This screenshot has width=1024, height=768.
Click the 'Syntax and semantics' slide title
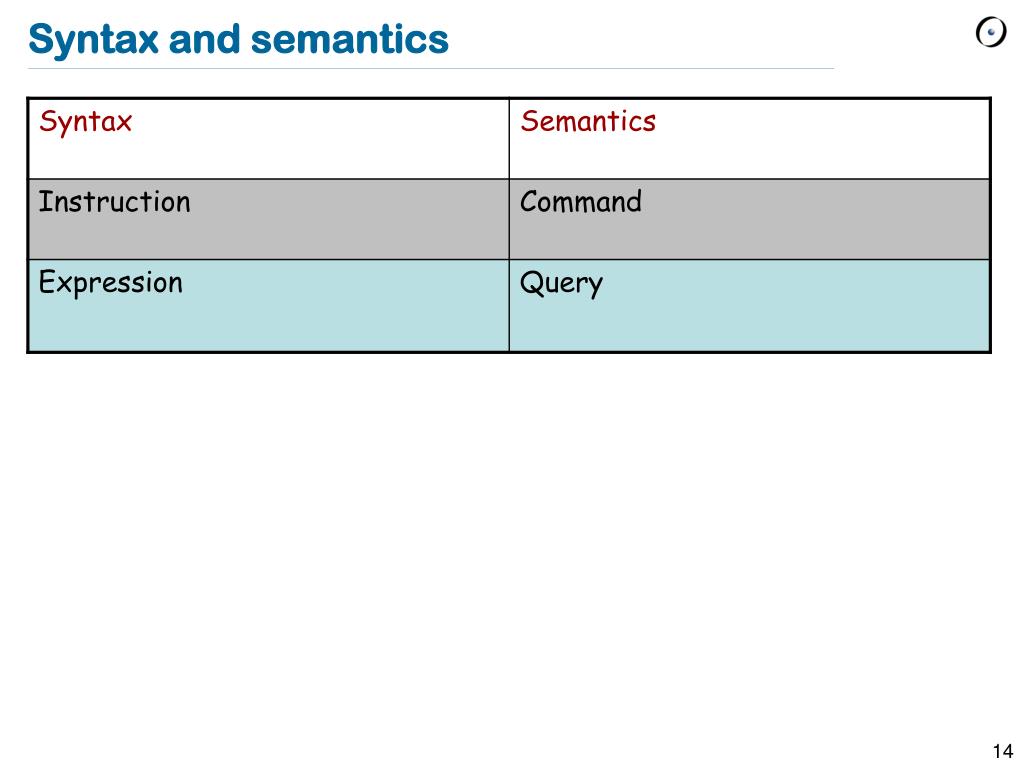238,39
